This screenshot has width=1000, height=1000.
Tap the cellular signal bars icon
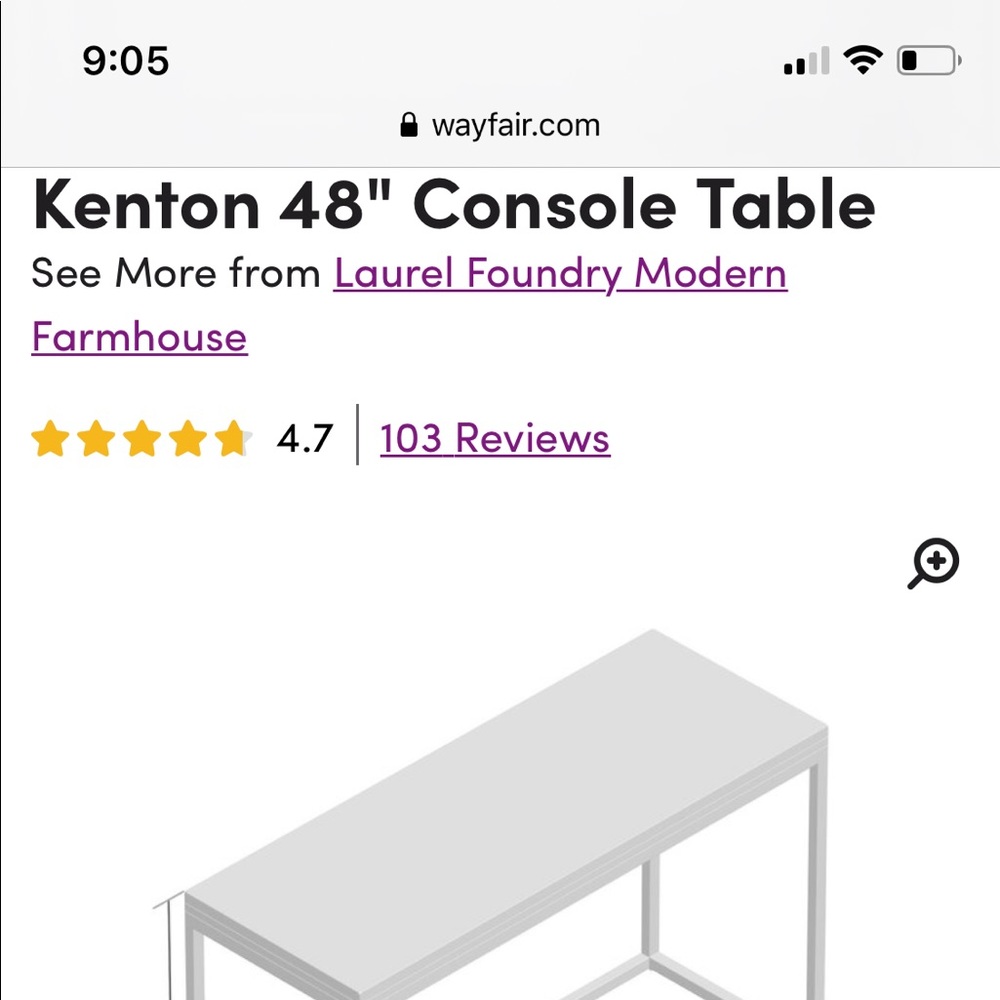807,62
